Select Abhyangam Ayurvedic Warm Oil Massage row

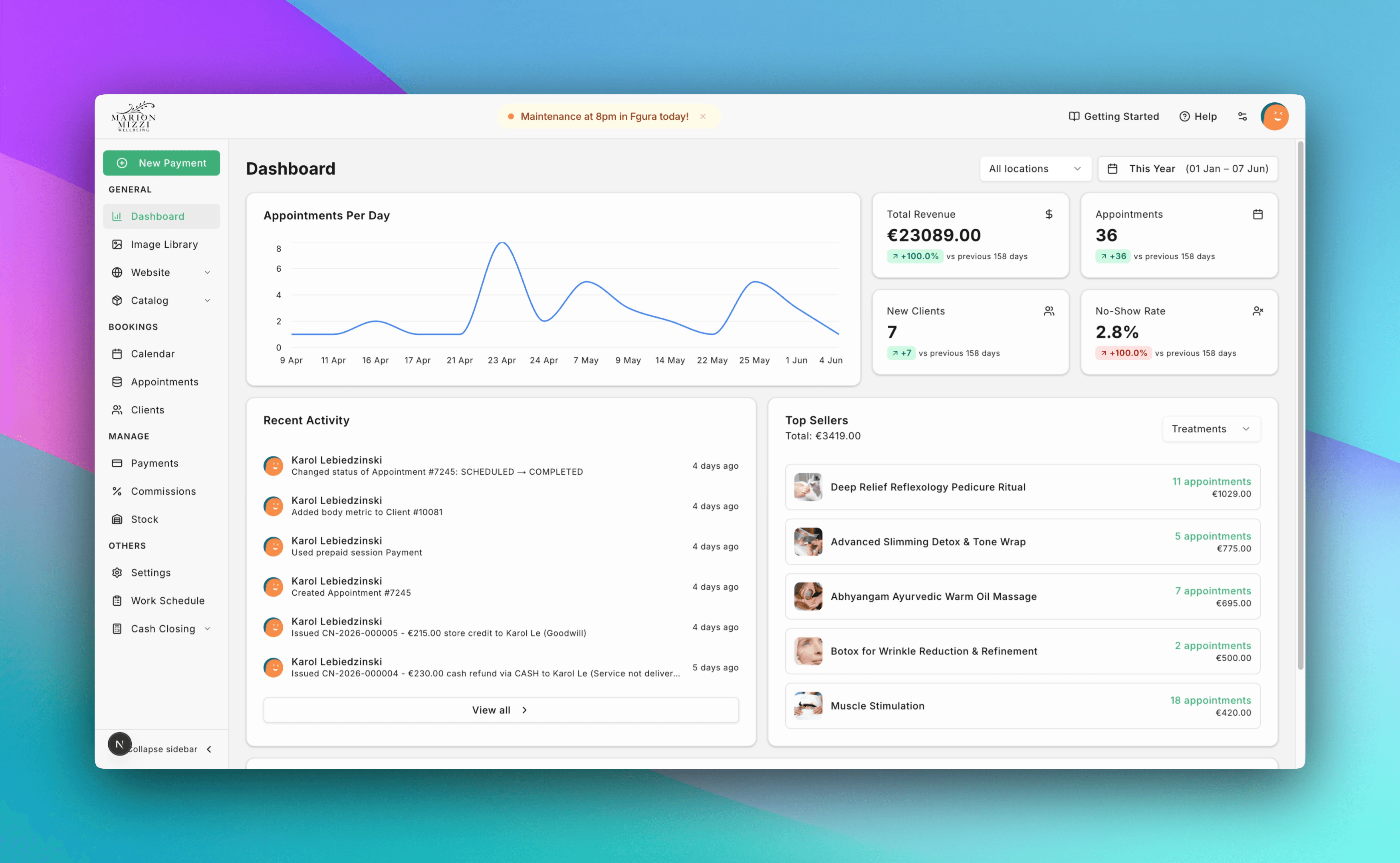pyautogui.click(x=1023, y=597)
